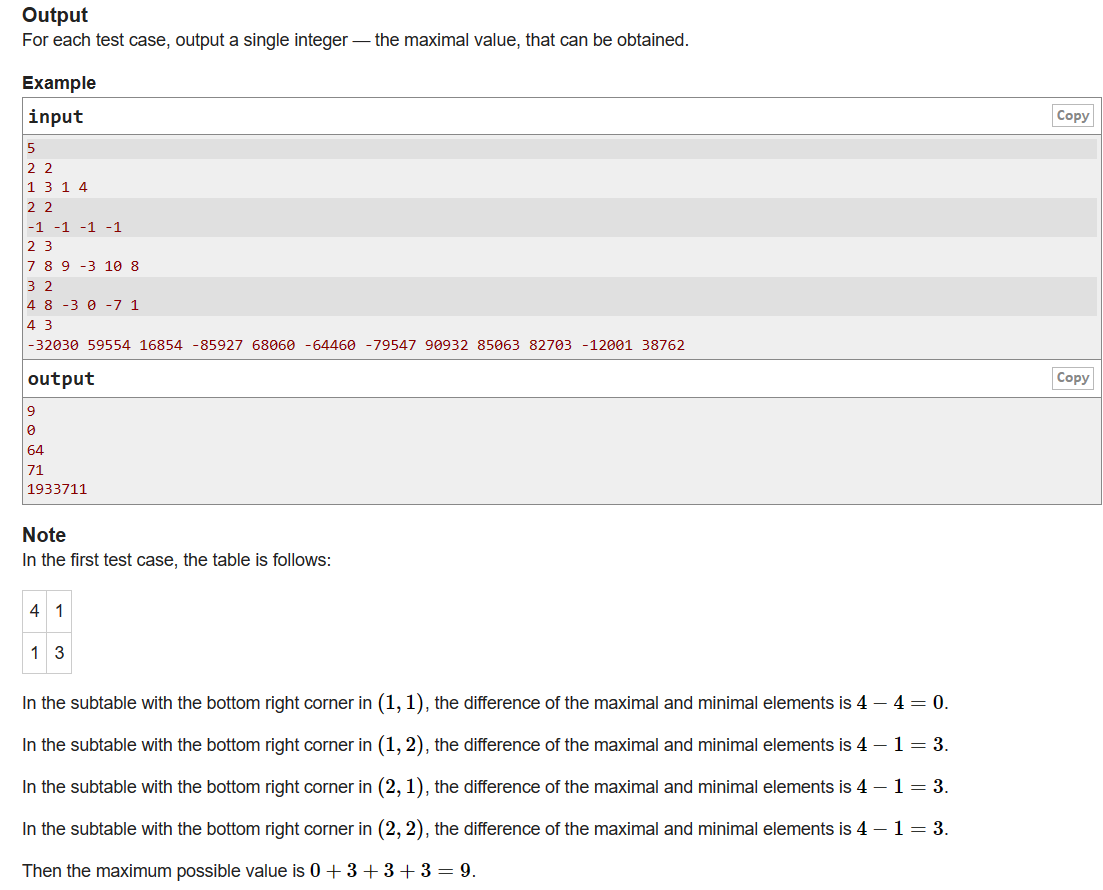The height and width of the screenshot is (890, 1103).
Task: Click input line "4 8 -3 0 -7 1"
Action: [x=83, y=305]
